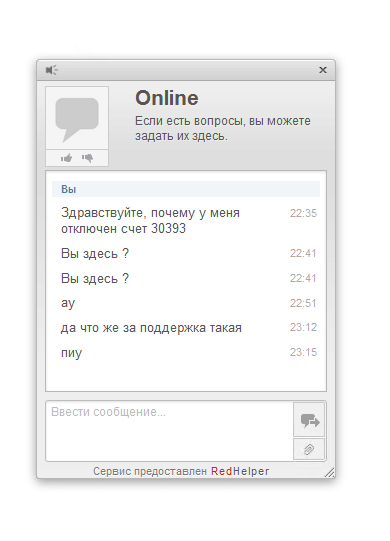Click the 'да что же за поддержка такая' message
Screen dimensions: 390x541
click(151, 327)
